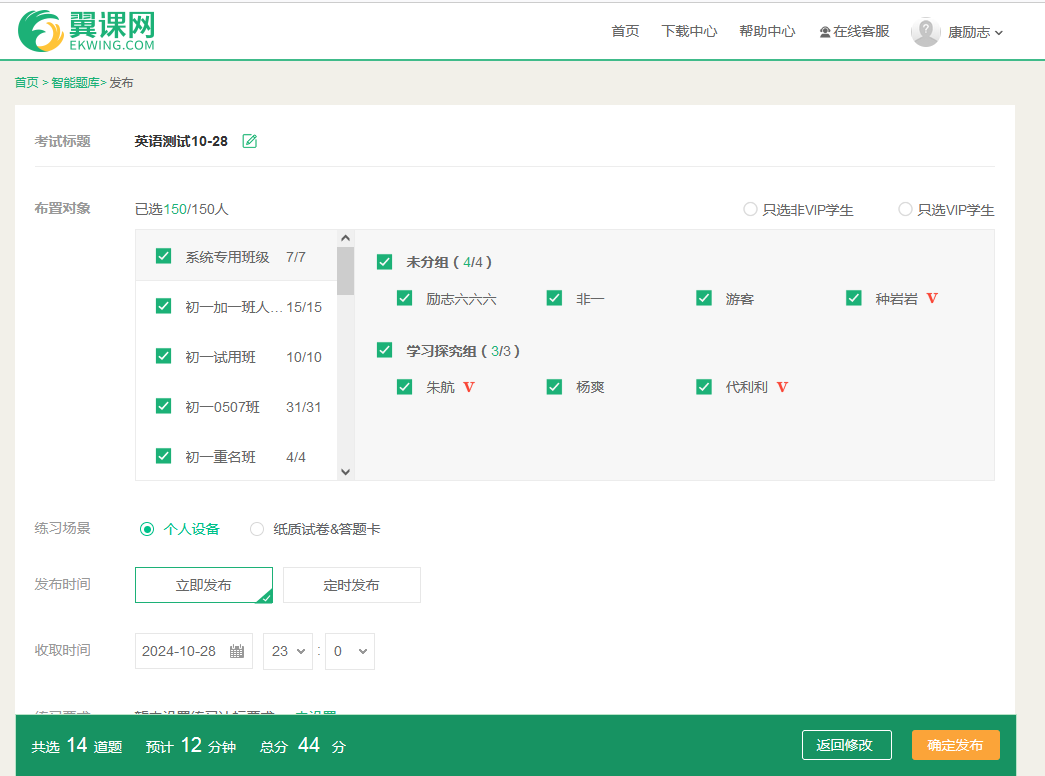Open 帮助中心 in top navigation
The image size is (1045, 776).
pos(767,31)
